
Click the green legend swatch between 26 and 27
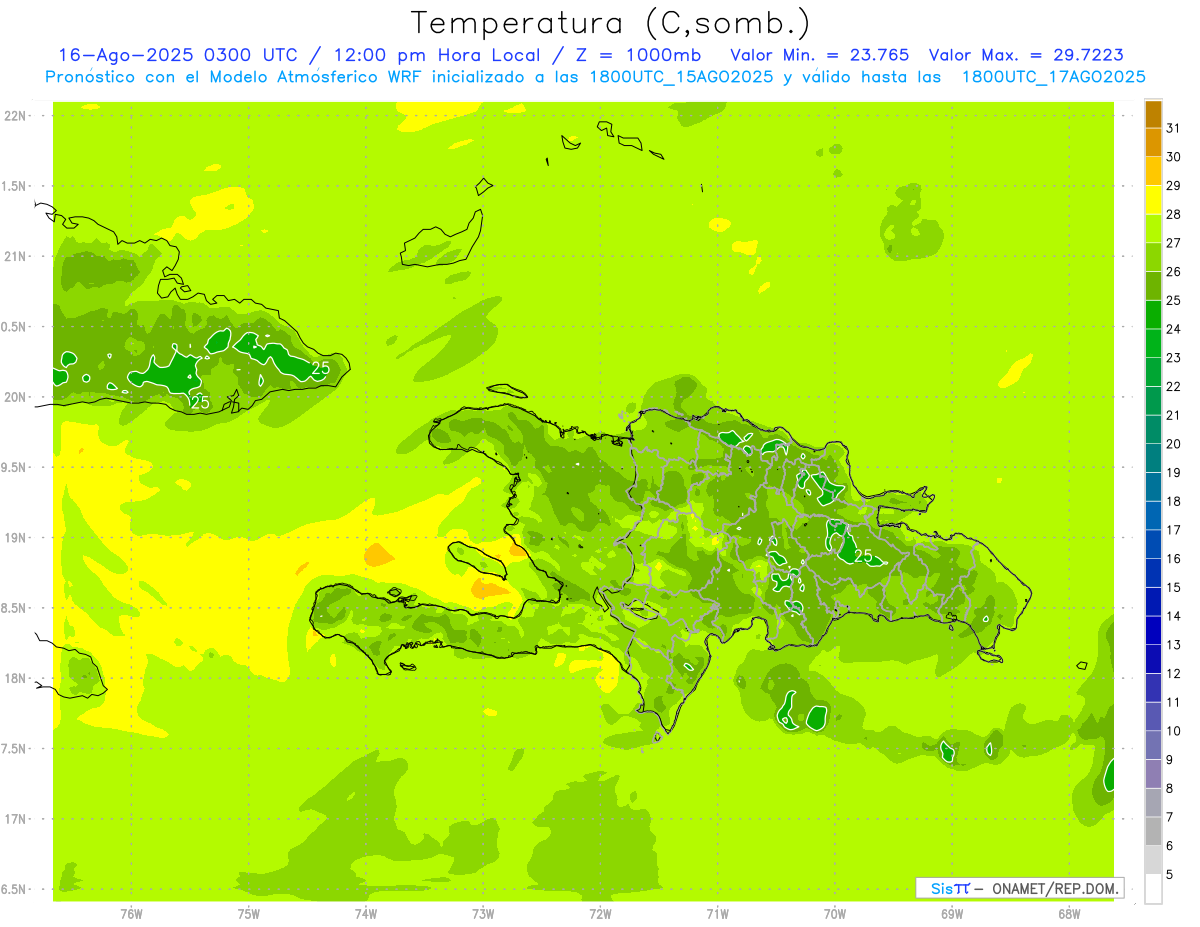point(1154,257)
